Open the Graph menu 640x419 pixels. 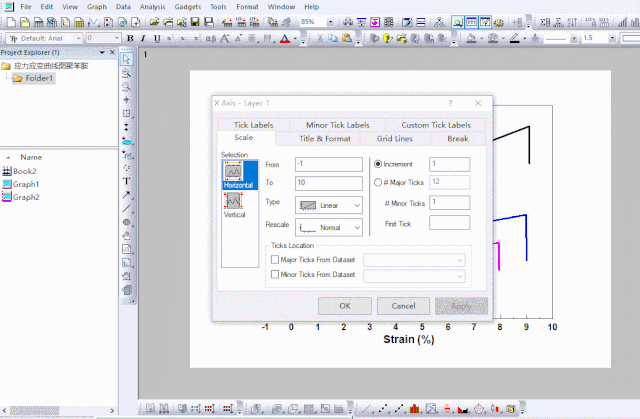pos(97,7)
